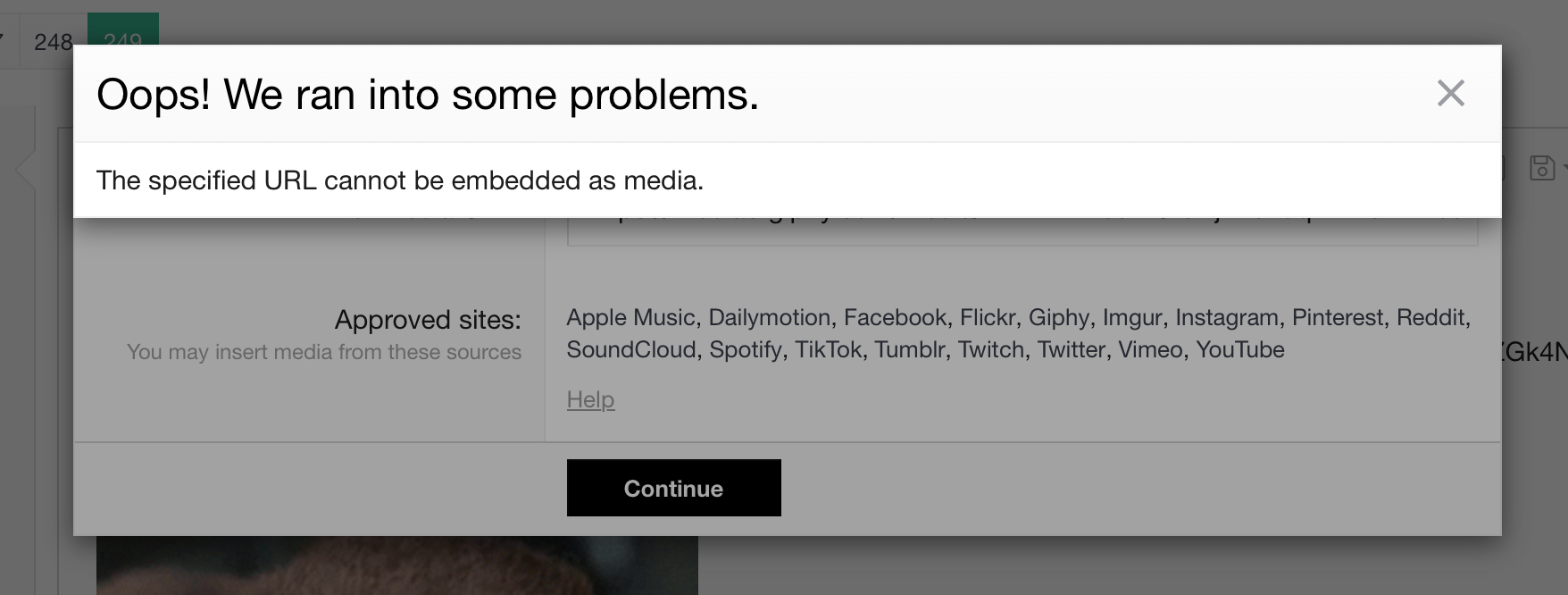The height and width of the screenshot is (595, 1568).
Task: Open the Help link under approved sites
Action: coord(590,399)
